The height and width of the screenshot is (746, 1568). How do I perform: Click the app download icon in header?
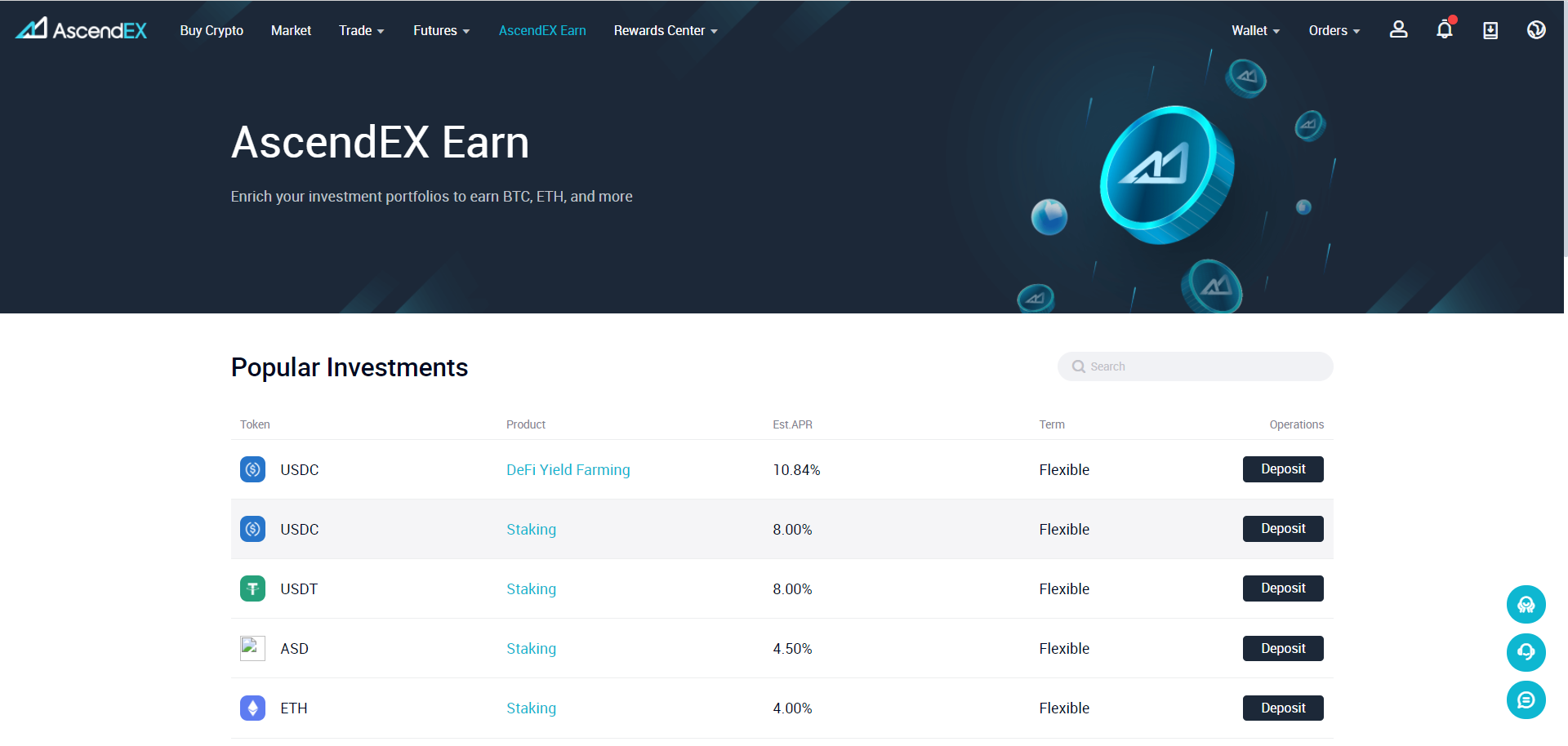(1490, 30)
